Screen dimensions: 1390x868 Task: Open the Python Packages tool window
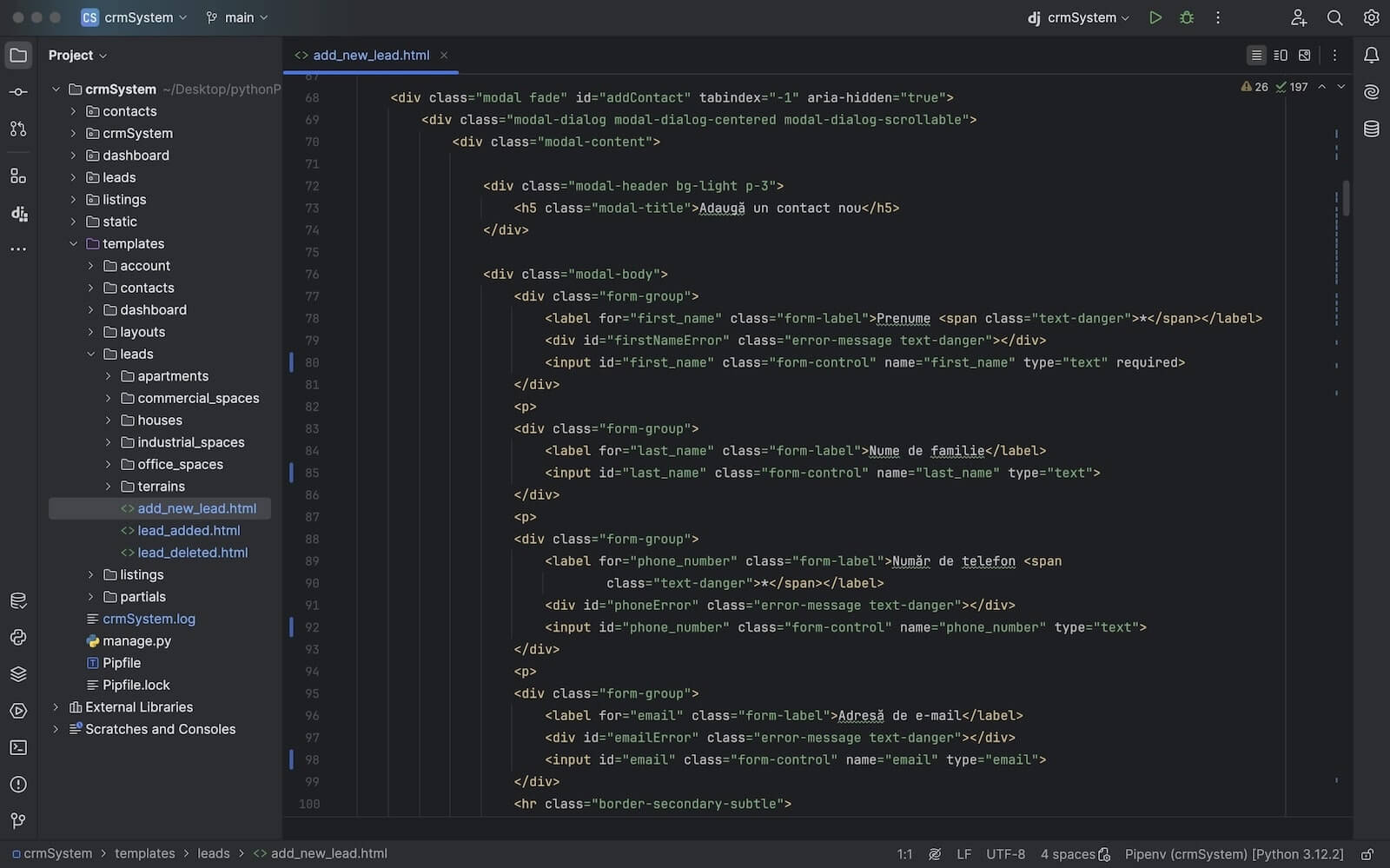(x=18, y=674)
